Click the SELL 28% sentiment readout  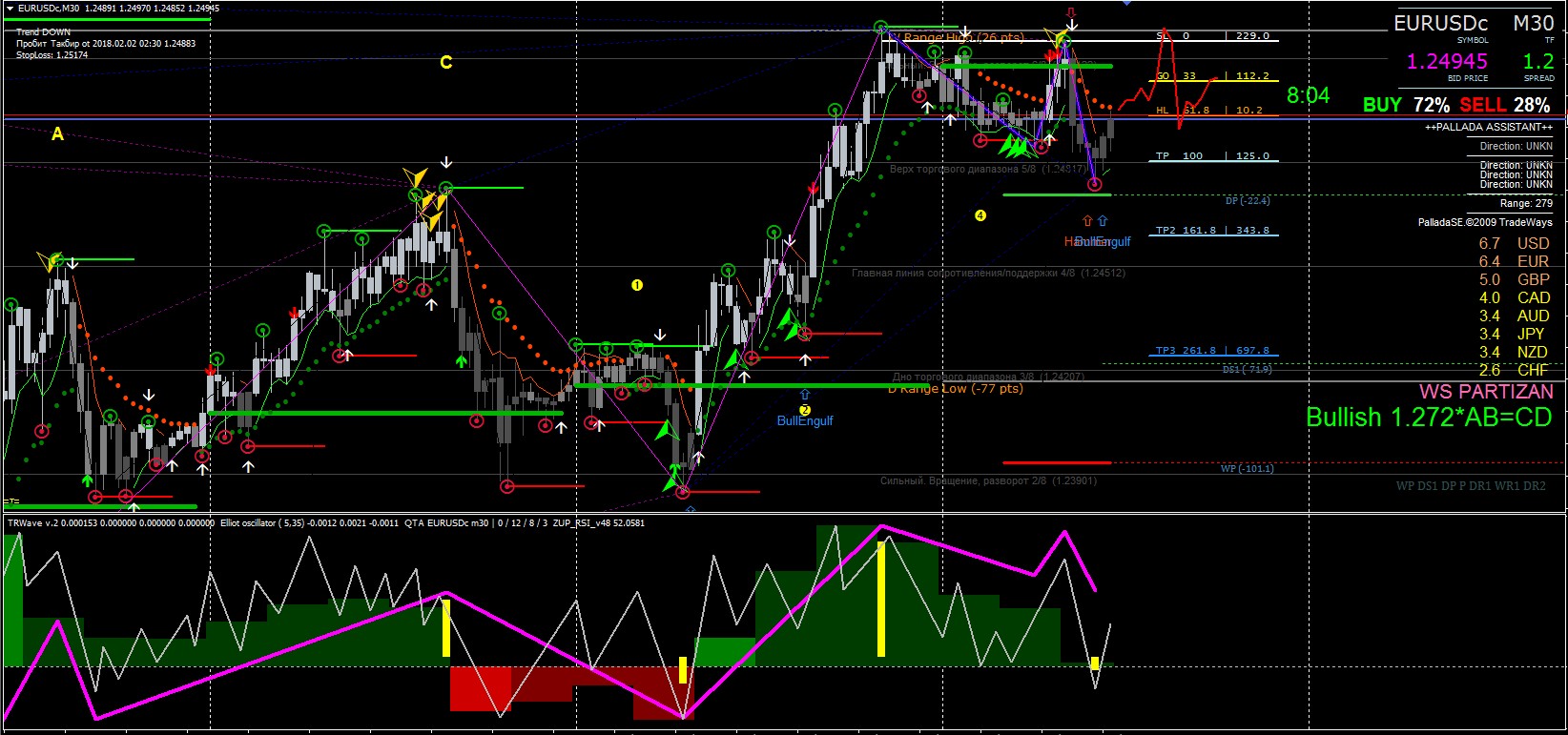tap(1505, 105)
